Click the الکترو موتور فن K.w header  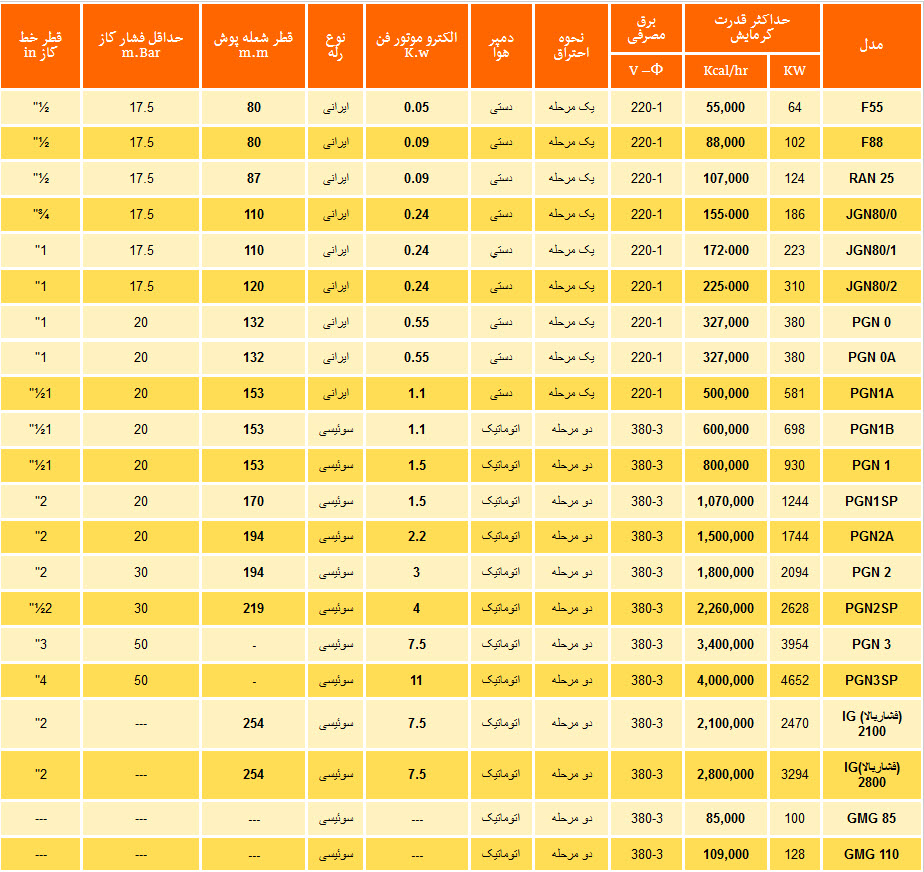(416, 46)
